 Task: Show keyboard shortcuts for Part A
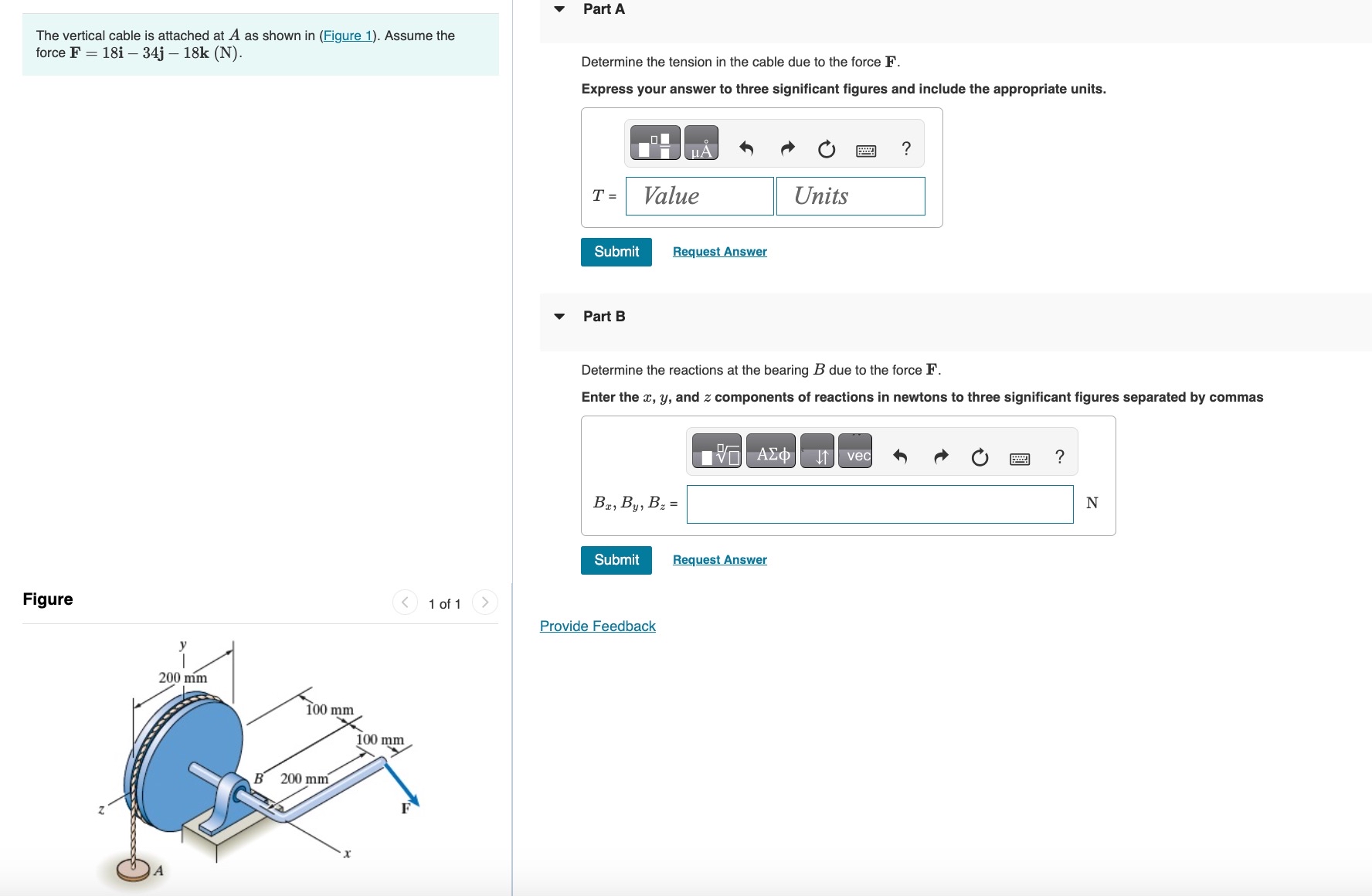click(x=866, y=151)
